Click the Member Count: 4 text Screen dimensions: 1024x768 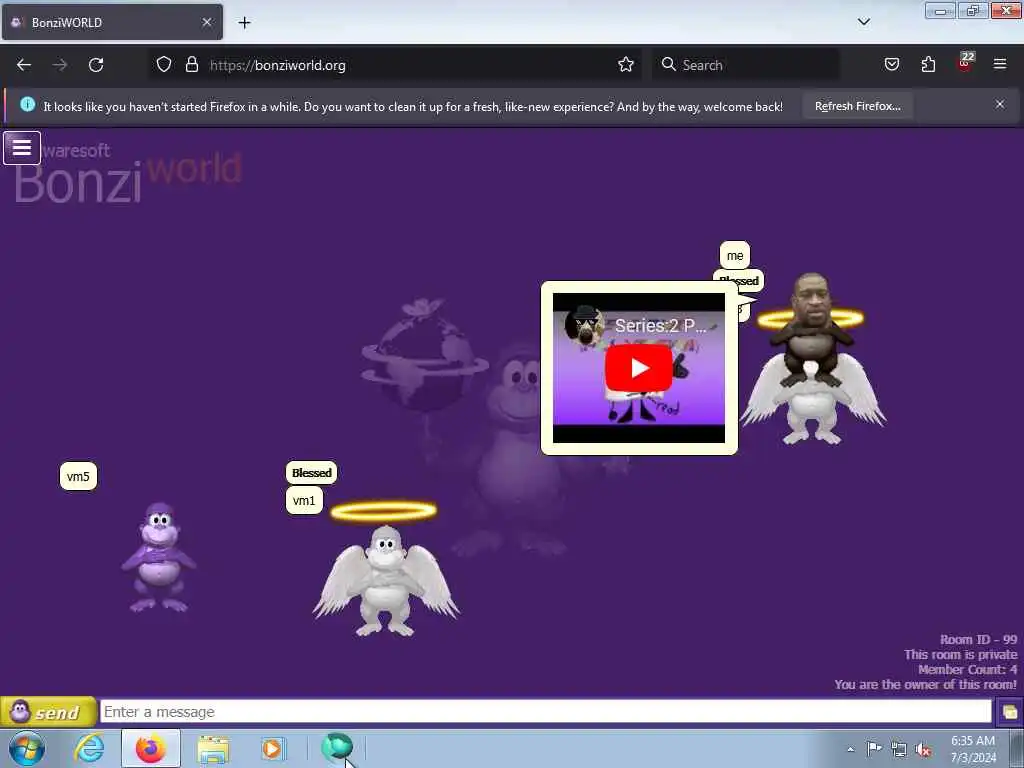[x=967, y=669]
